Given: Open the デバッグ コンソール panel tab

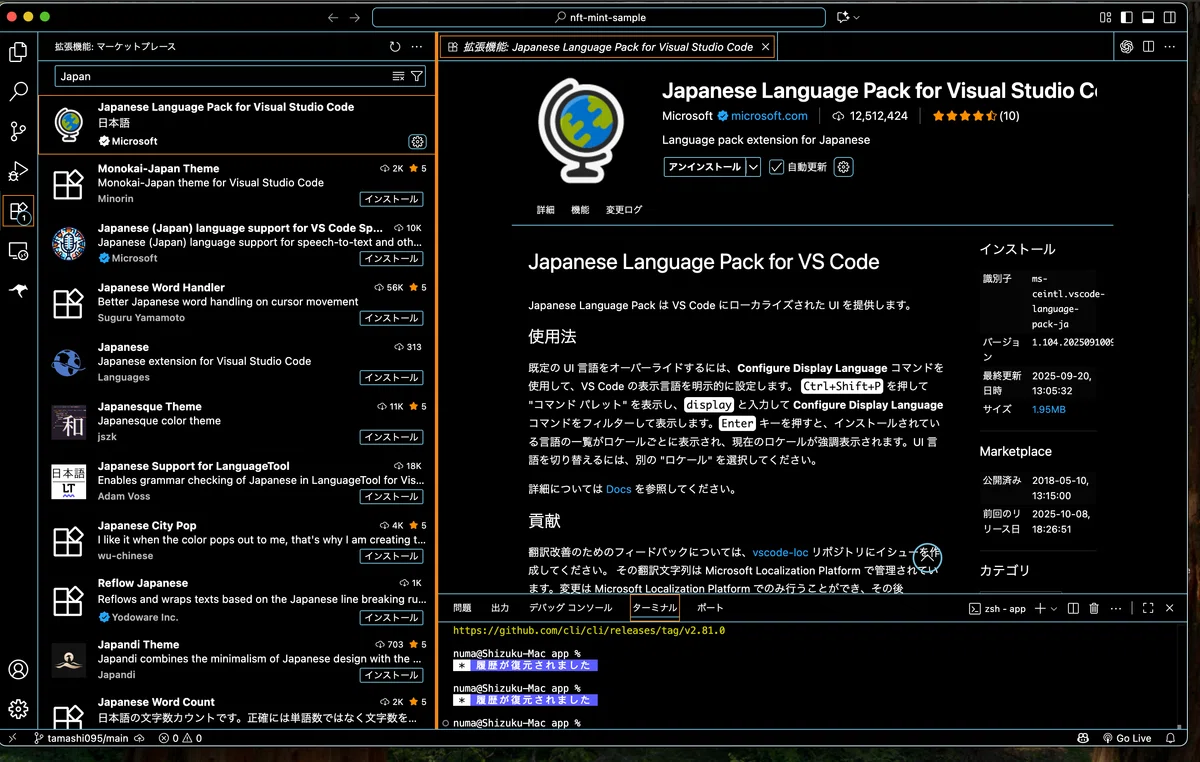Looking at the screenshot, I should [571, 608].
